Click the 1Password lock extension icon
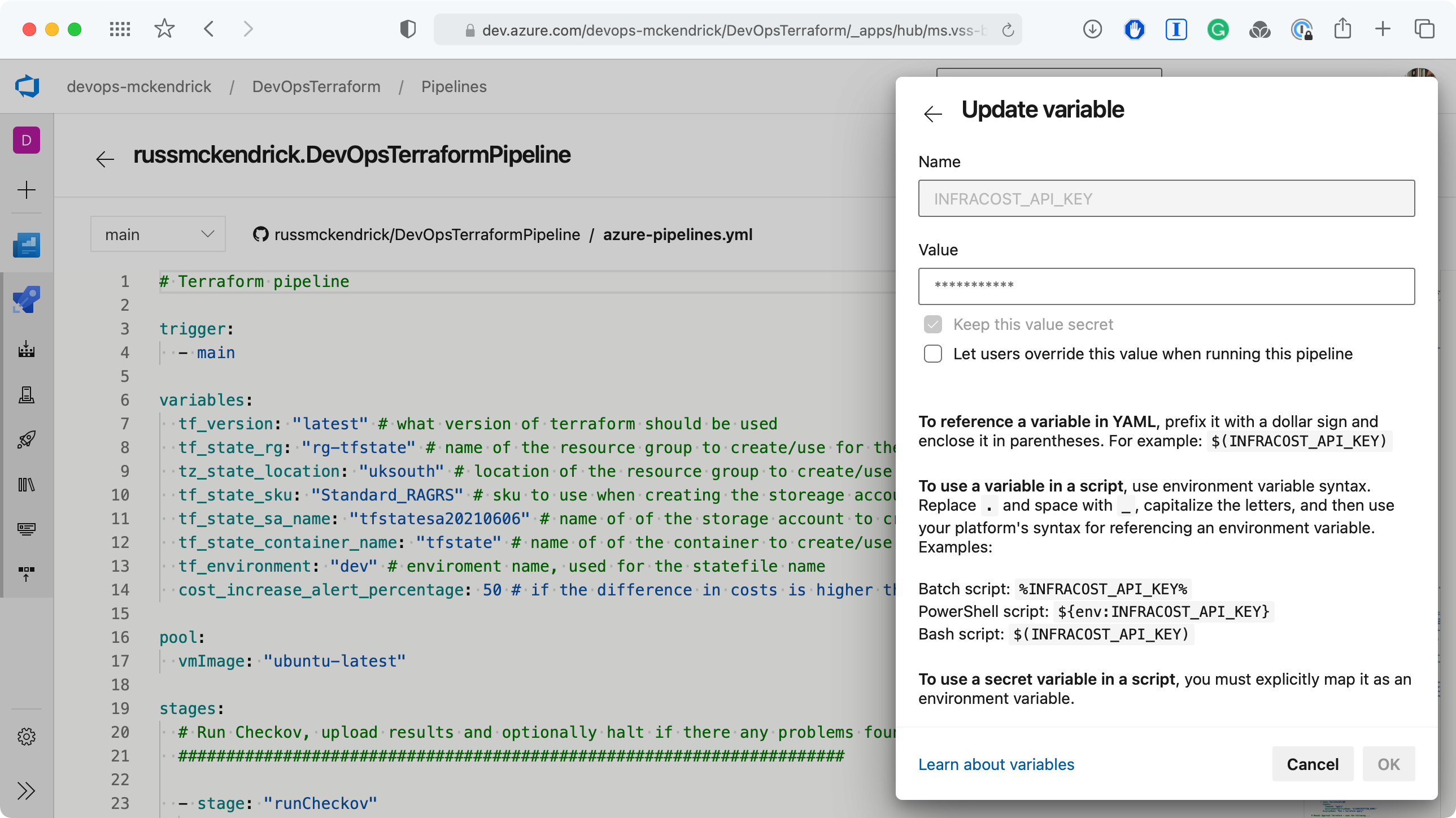Viewport: 1456px width, 818px height. point(1302,29)
